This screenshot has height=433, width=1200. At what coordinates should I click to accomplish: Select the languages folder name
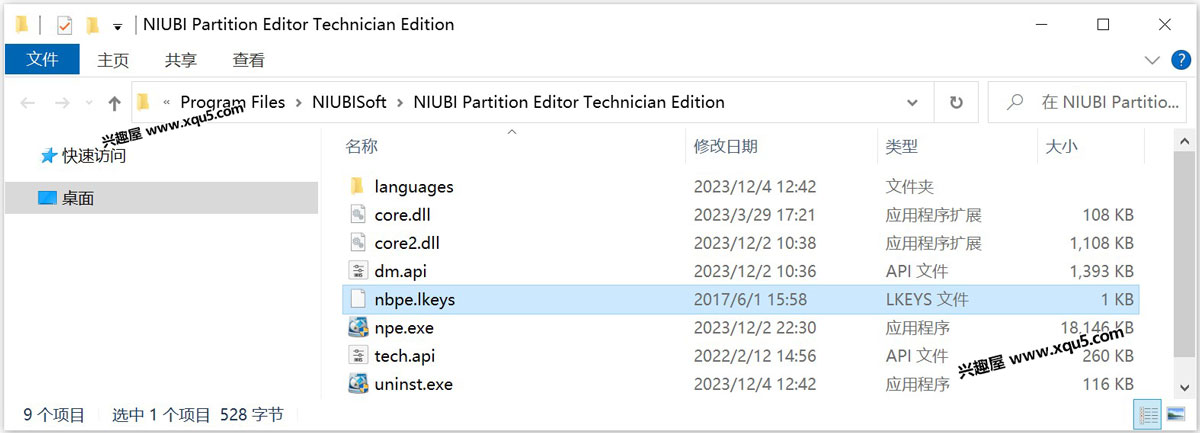coord(414,186)
